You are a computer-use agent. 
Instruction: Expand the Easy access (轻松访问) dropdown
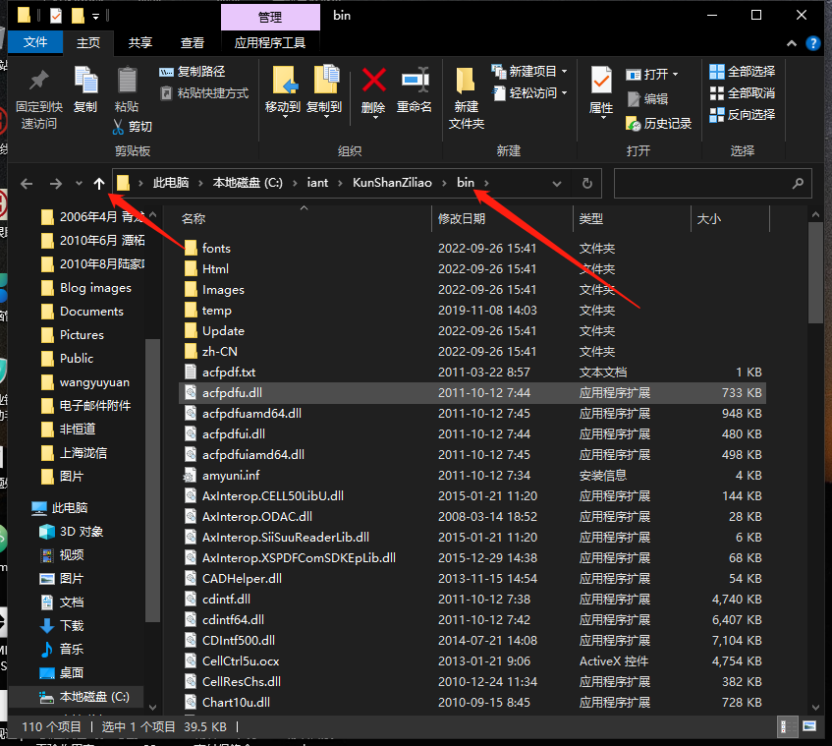[x=564, y=93]
